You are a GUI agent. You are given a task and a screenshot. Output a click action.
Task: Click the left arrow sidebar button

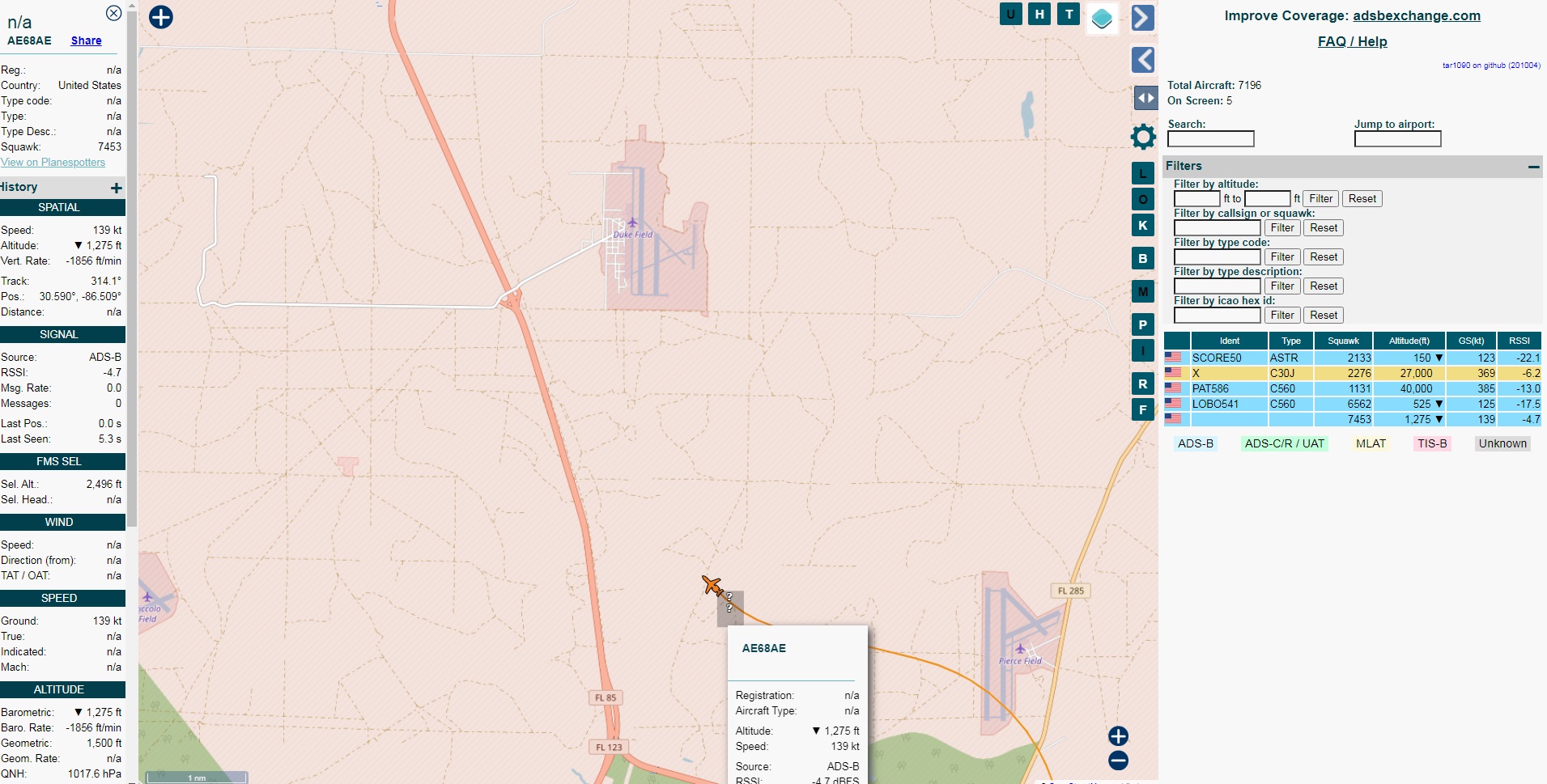tap(1142, 59)
